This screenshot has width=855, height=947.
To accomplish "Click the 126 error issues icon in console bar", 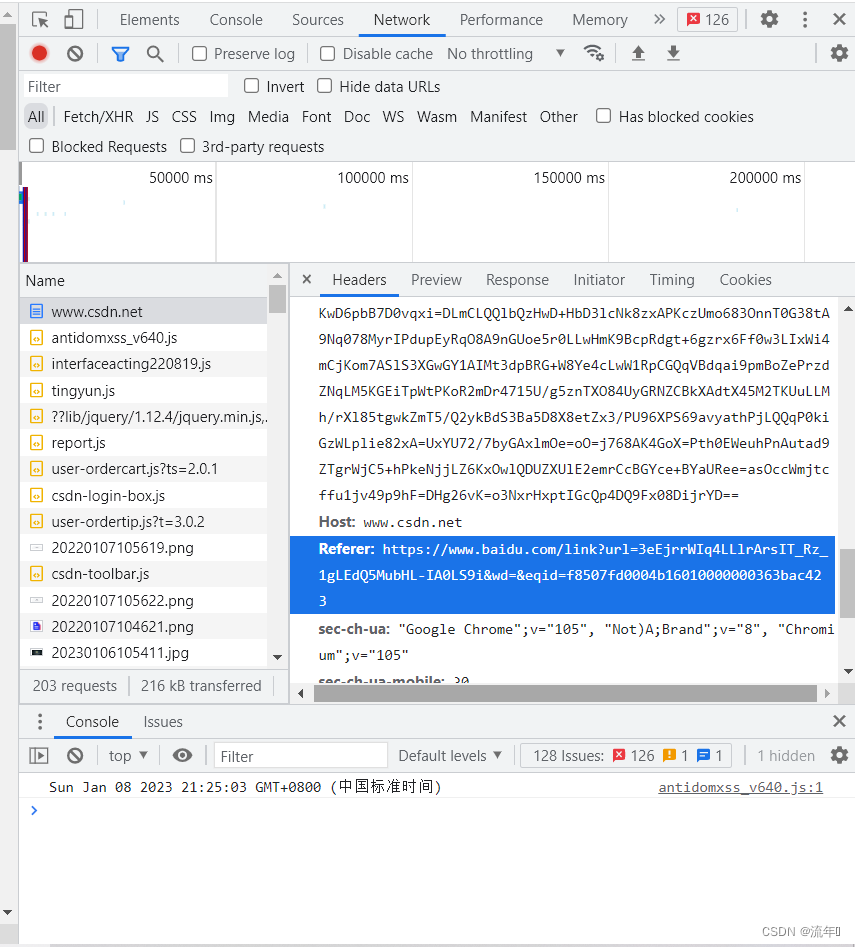I will (x=619, y=756).
